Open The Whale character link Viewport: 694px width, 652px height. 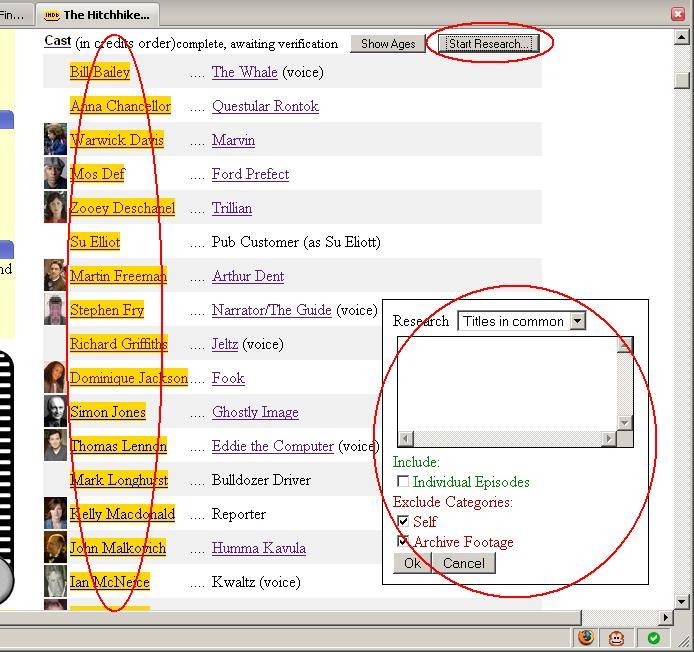tap(245, 72)
